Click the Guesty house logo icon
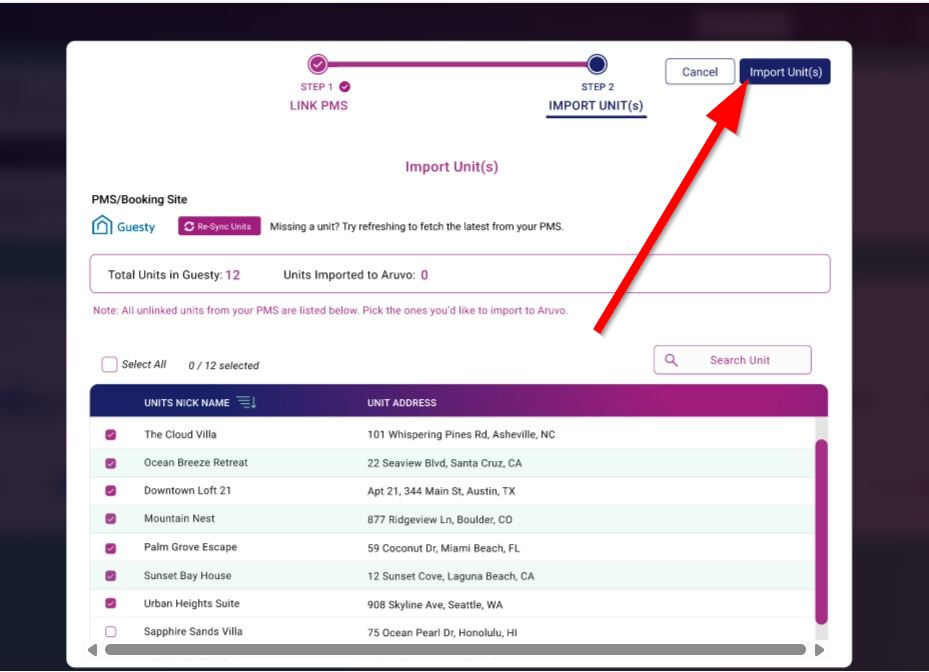Image resolution: width=929 pixels, height=672 pixels. pyautogui.click(x=102, y=225)
